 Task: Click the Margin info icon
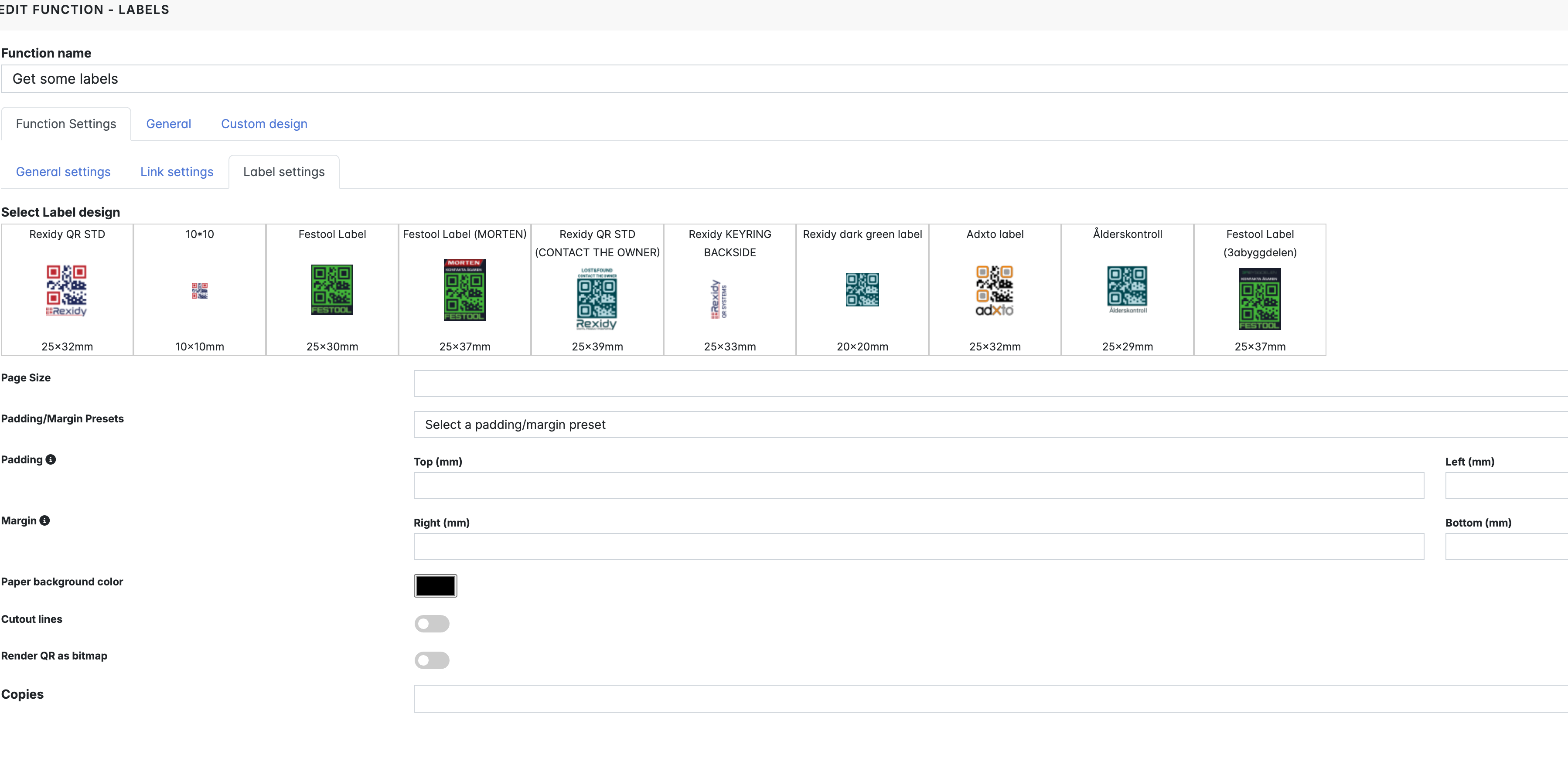click(44, 520)
